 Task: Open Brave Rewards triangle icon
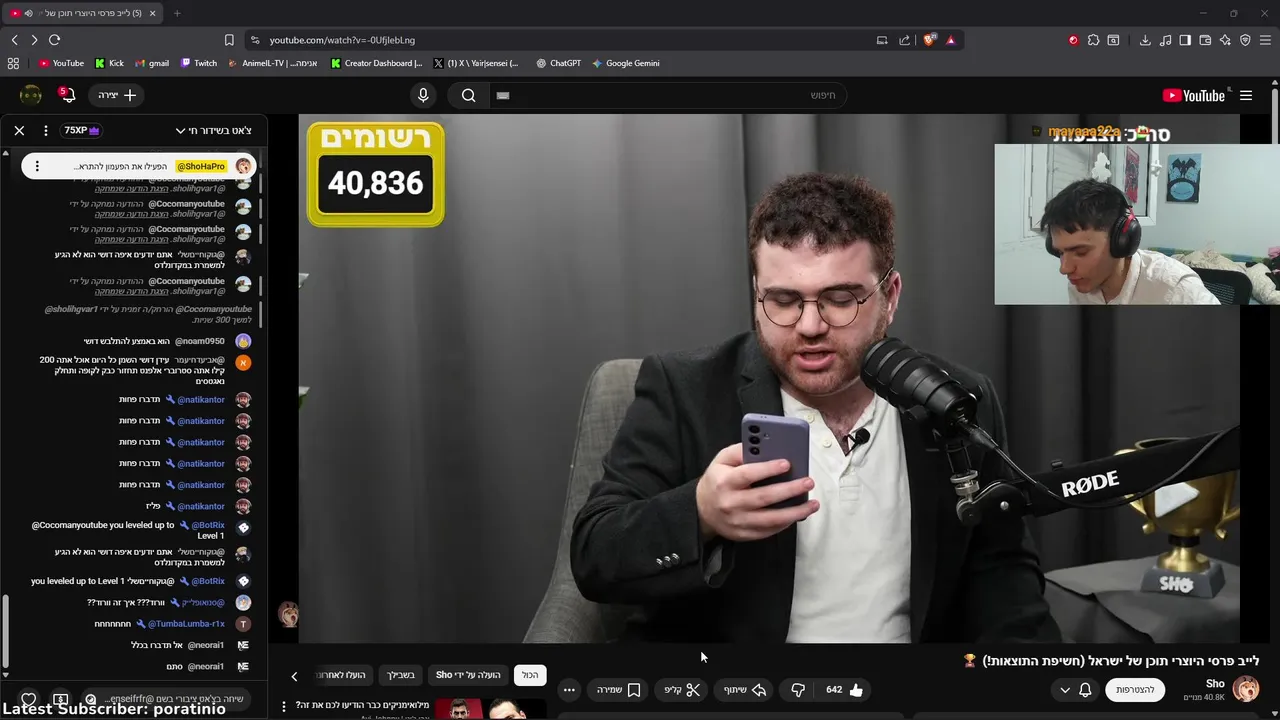pos(950,40)
